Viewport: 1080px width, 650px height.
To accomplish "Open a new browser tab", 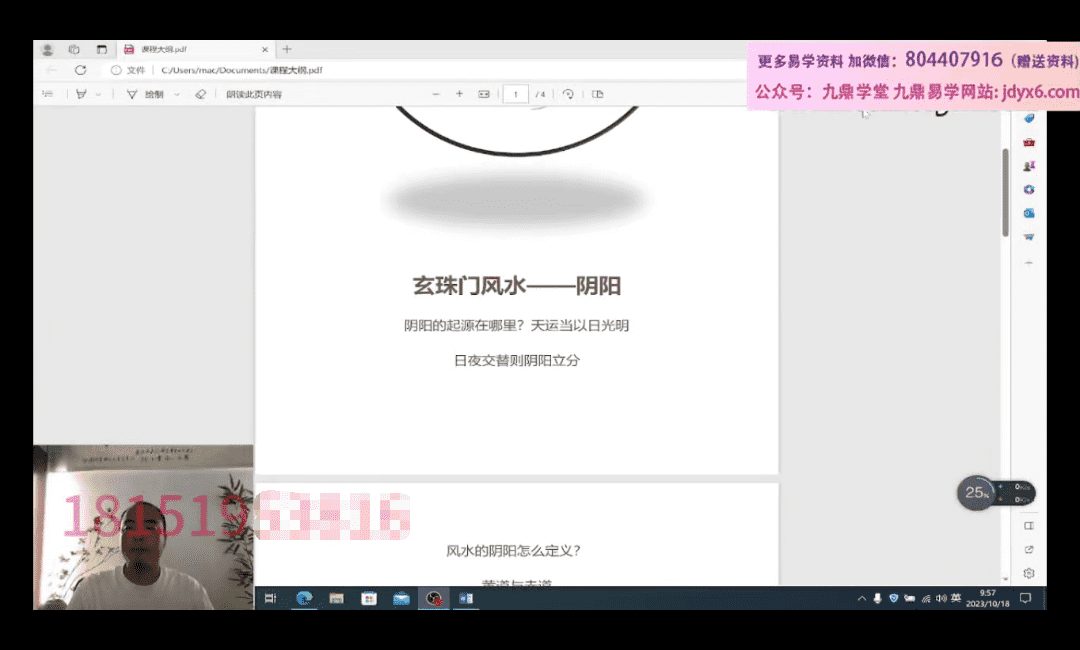I will pos(287,49).
